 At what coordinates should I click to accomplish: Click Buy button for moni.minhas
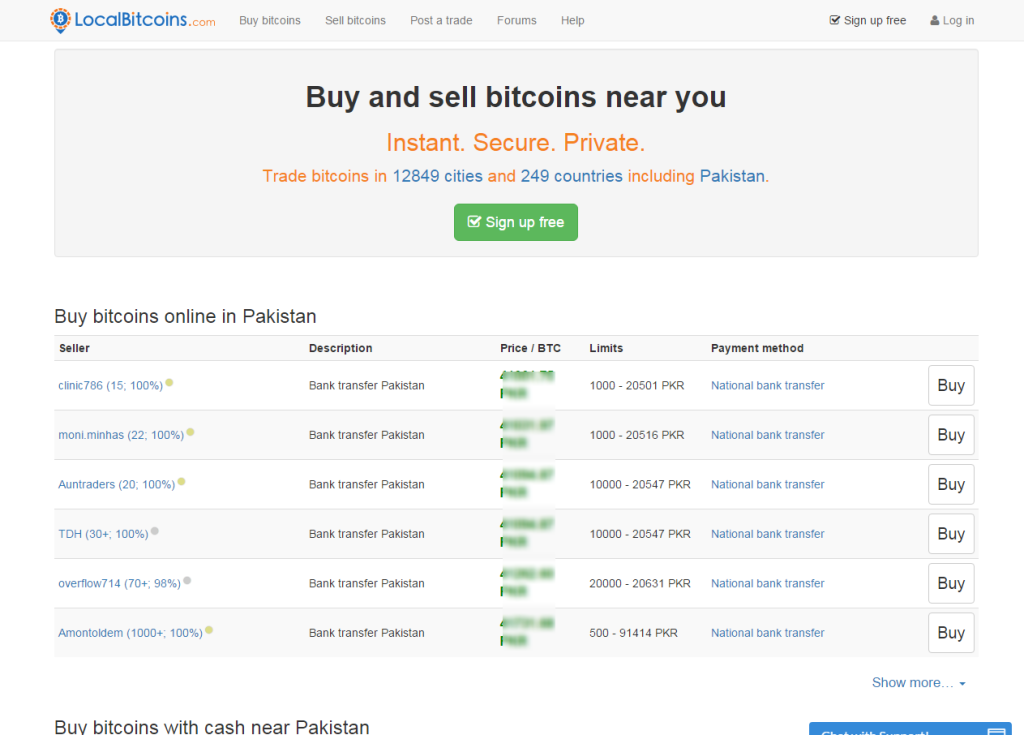(x=951, y=434)
